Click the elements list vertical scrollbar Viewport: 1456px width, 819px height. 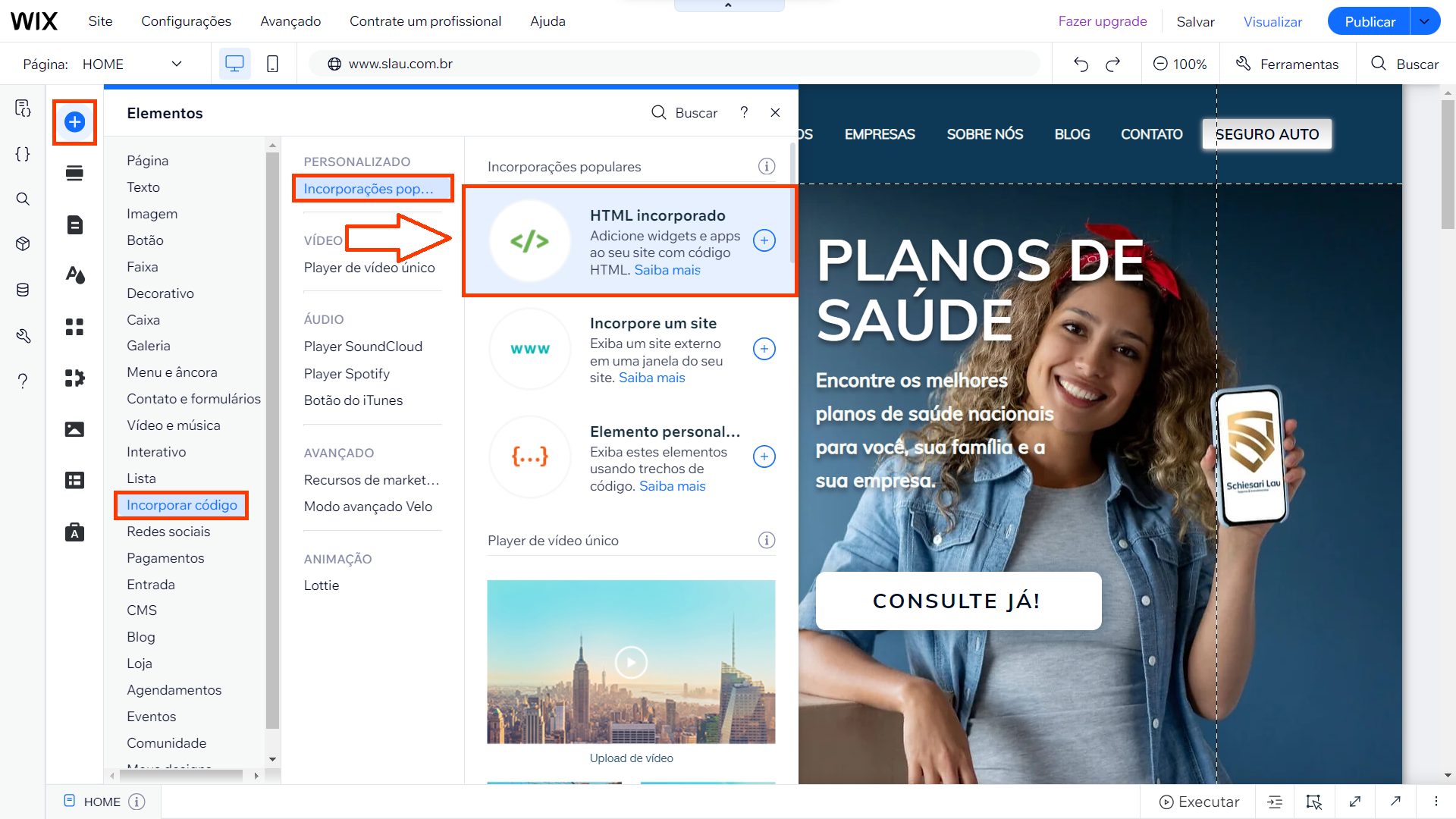(x=272, y=440)
